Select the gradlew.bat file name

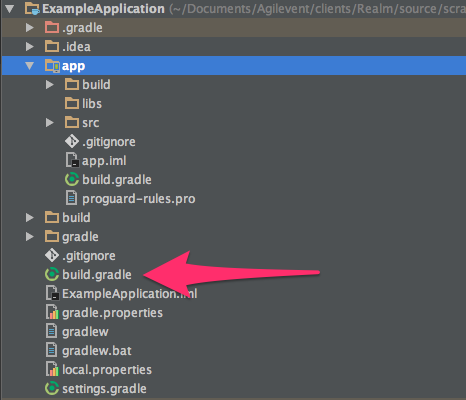pos(97,351)
